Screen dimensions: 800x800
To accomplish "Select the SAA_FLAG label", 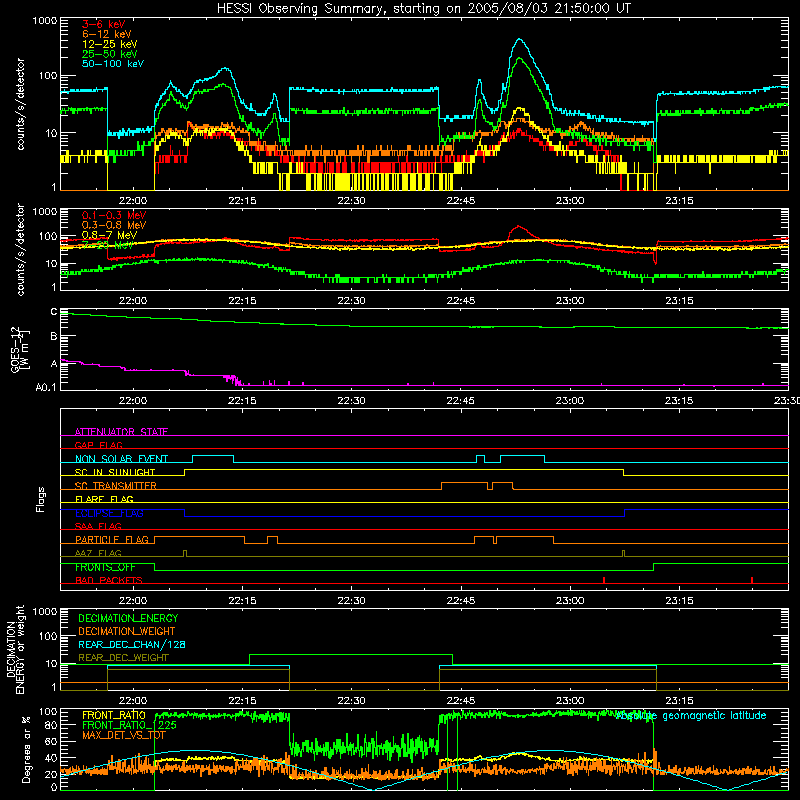I will (98, 526).
